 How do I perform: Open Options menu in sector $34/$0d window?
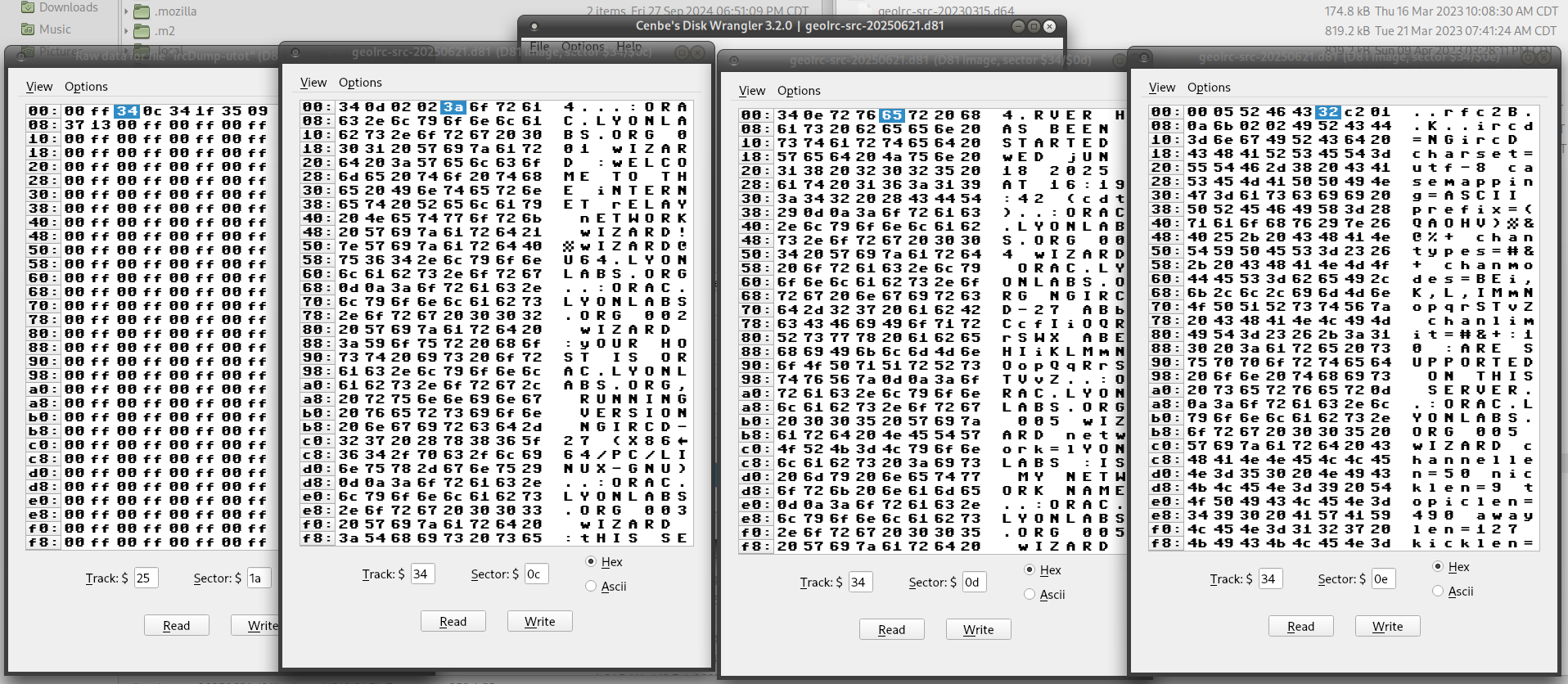click(799, 91)
